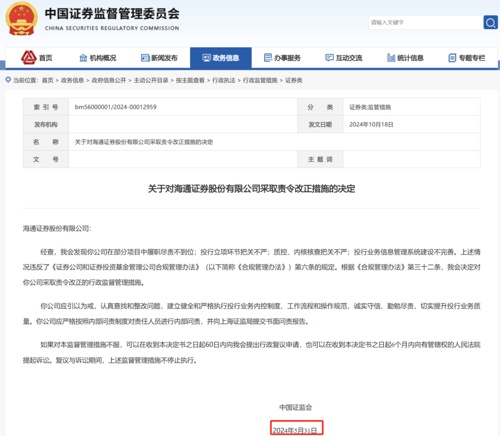Click the chat icon beside 互动交流
Viewport: 500px width, 436px height.
[x=329, y=58]
